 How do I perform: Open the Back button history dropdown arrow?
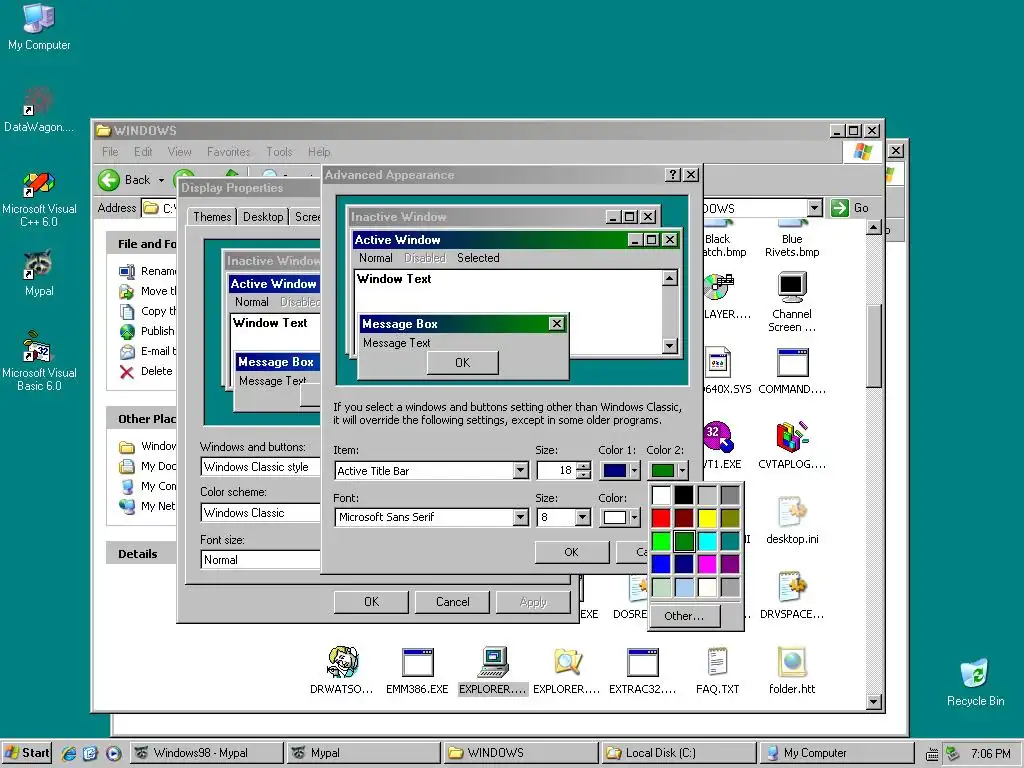pos(161,180)
